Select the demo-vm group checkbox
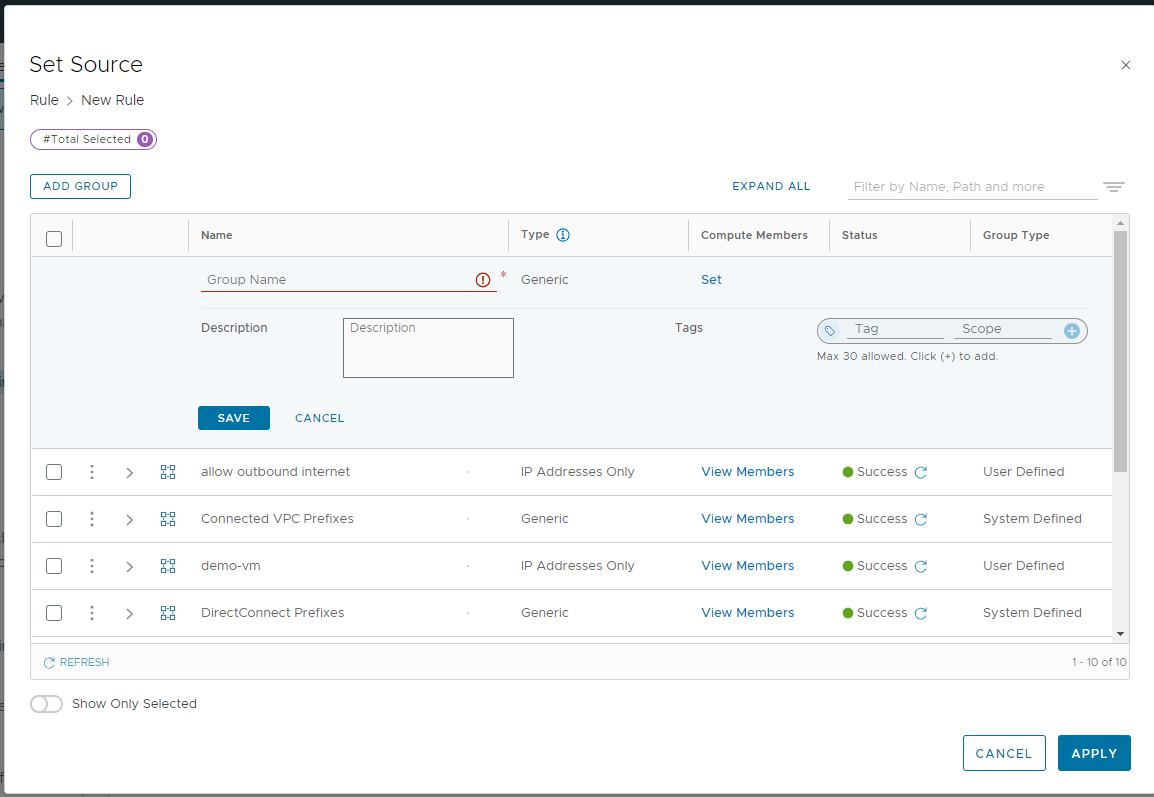Image resolution: width=1154 pixels, height=797 pixels. point(54,566)
